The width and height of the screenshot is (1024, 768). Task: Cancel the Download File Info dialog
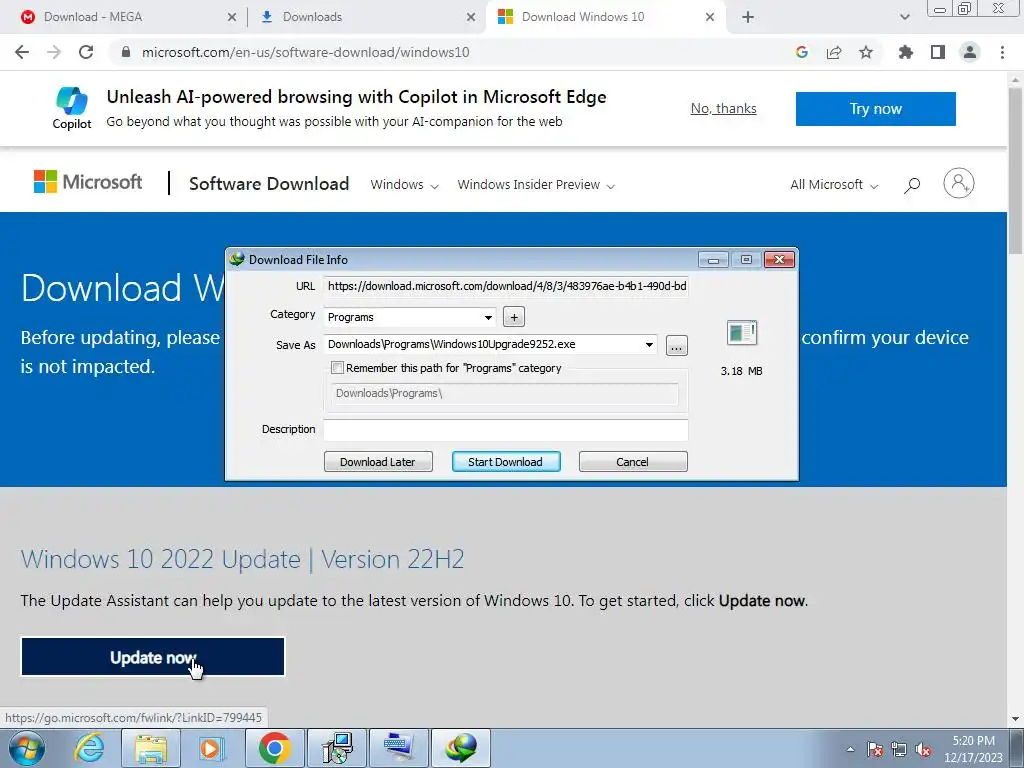pyautogui.click(x=633, y=462)
